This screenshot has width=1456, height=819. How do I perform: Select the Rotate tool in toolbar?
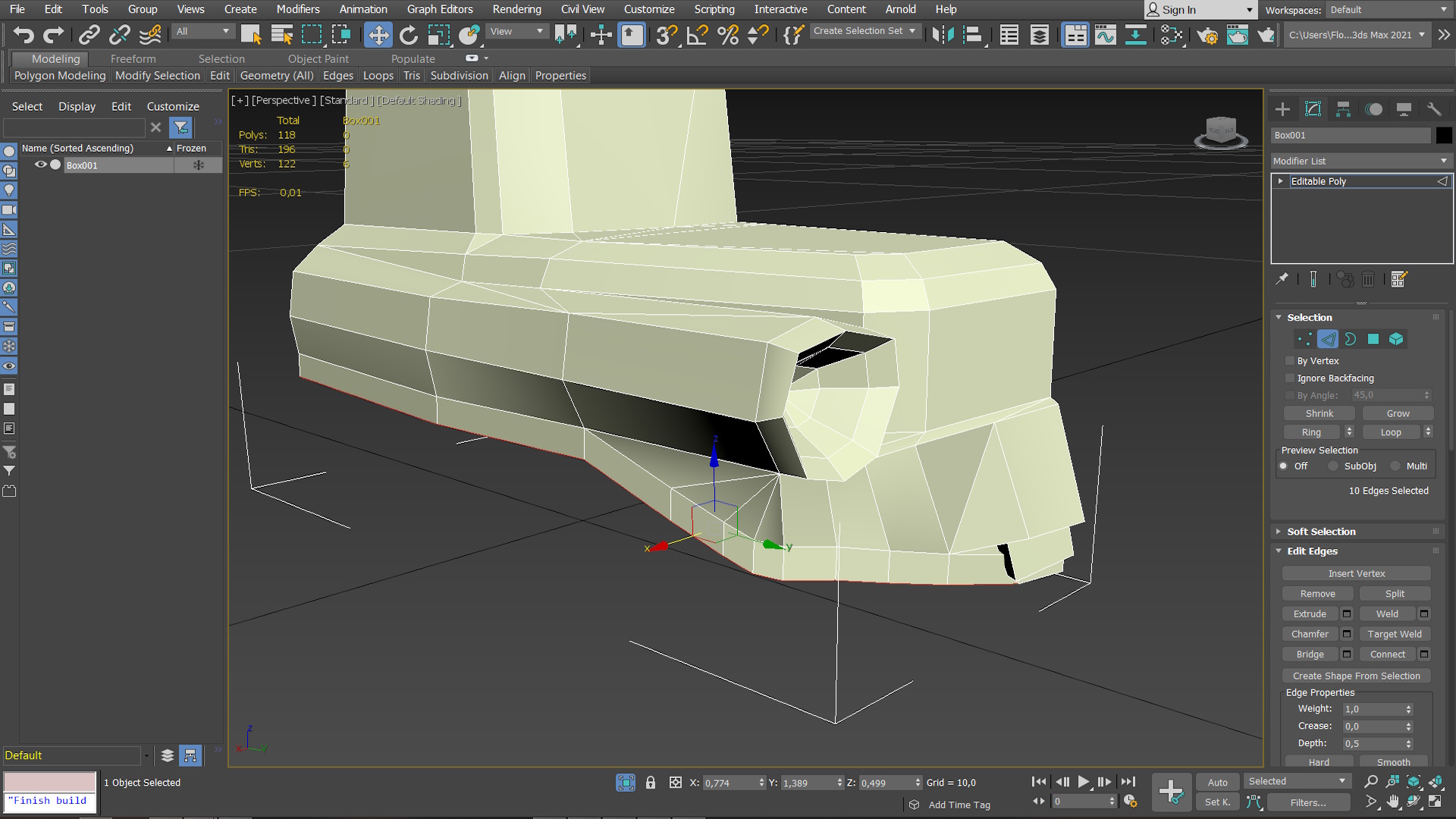[x=408, y=35]
